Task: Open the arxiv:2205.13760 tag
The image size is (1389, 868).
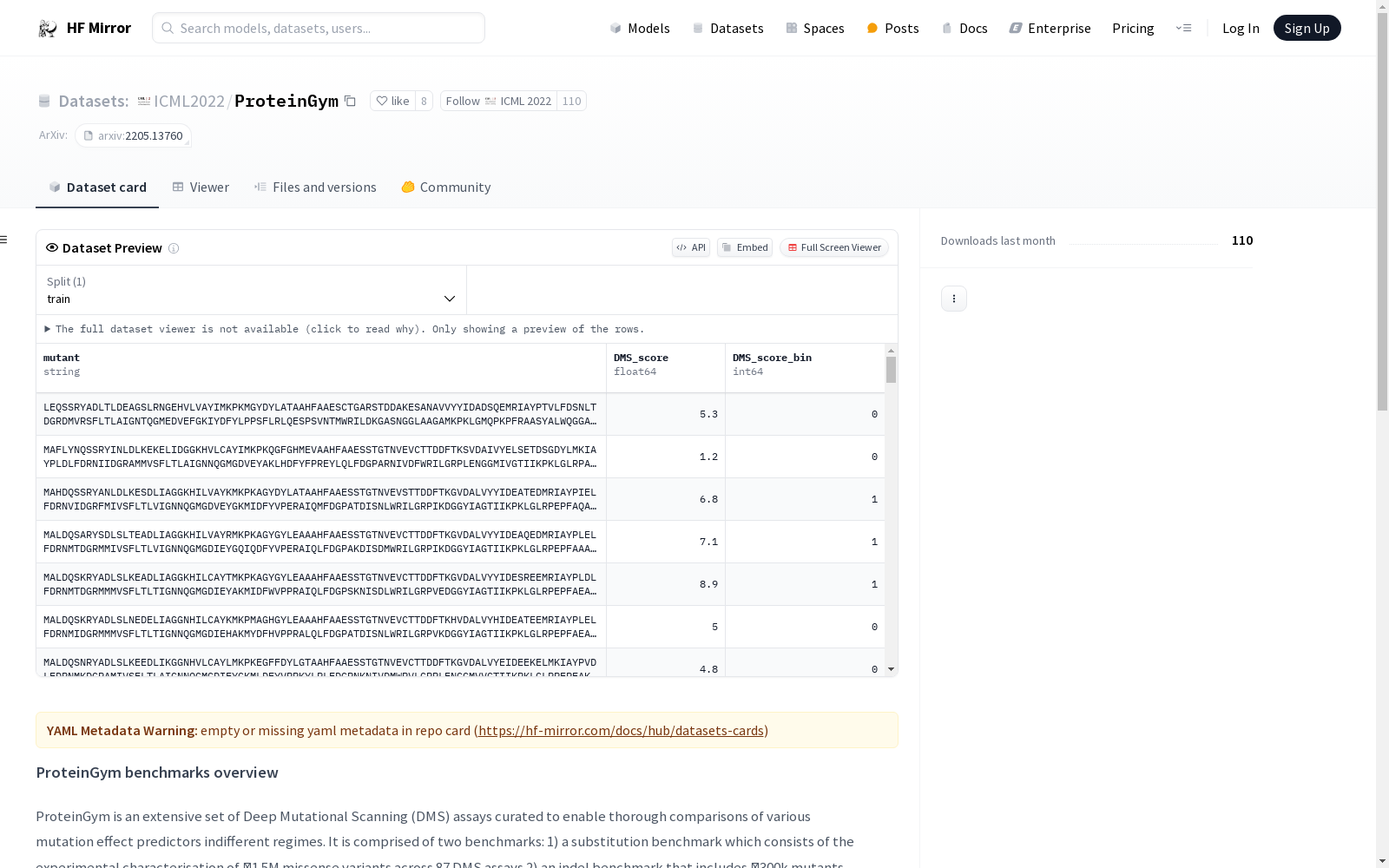Action: 133,135
